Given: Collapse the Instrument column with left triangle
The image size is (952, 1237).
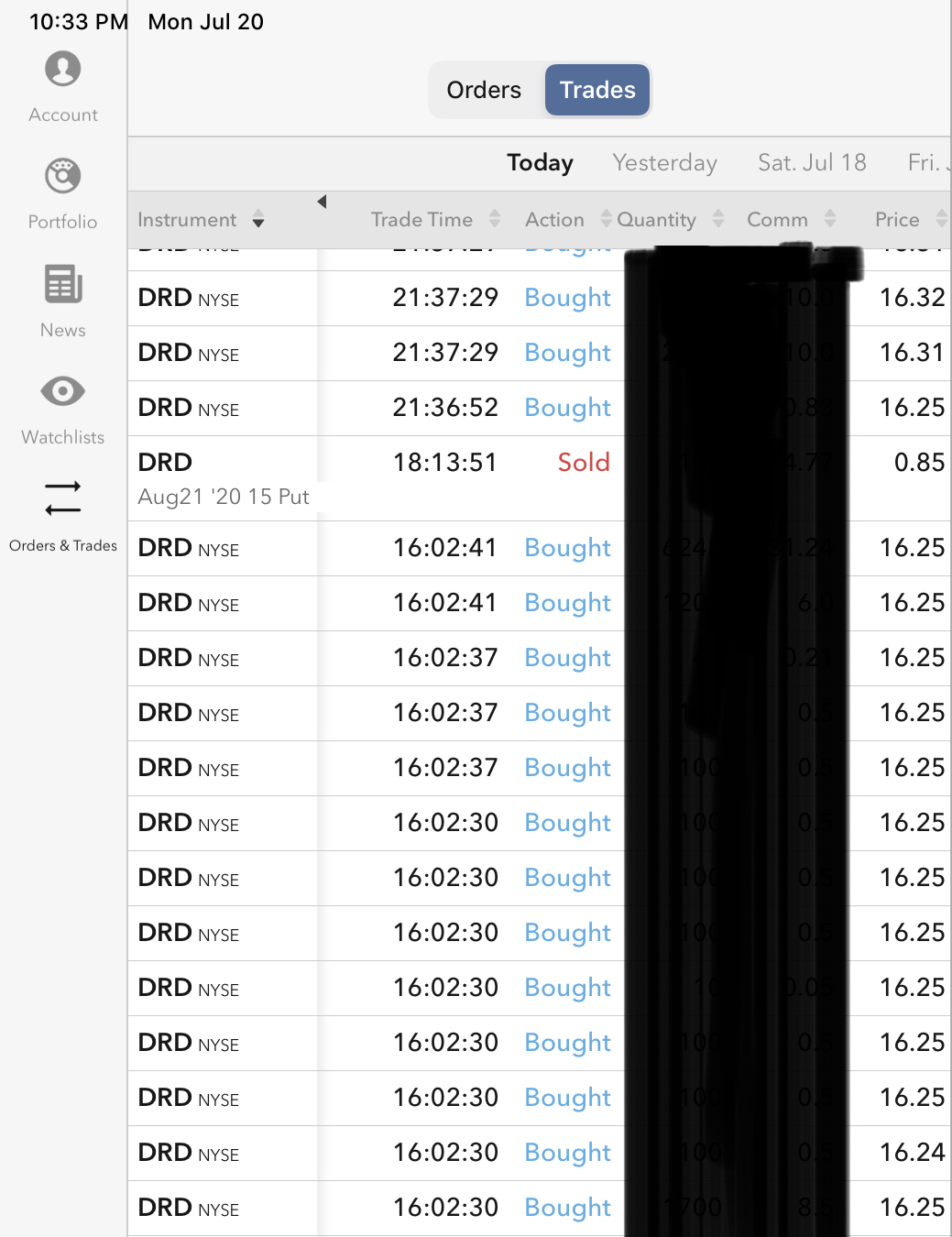Looking at the screenshot, I should (322, 202).
